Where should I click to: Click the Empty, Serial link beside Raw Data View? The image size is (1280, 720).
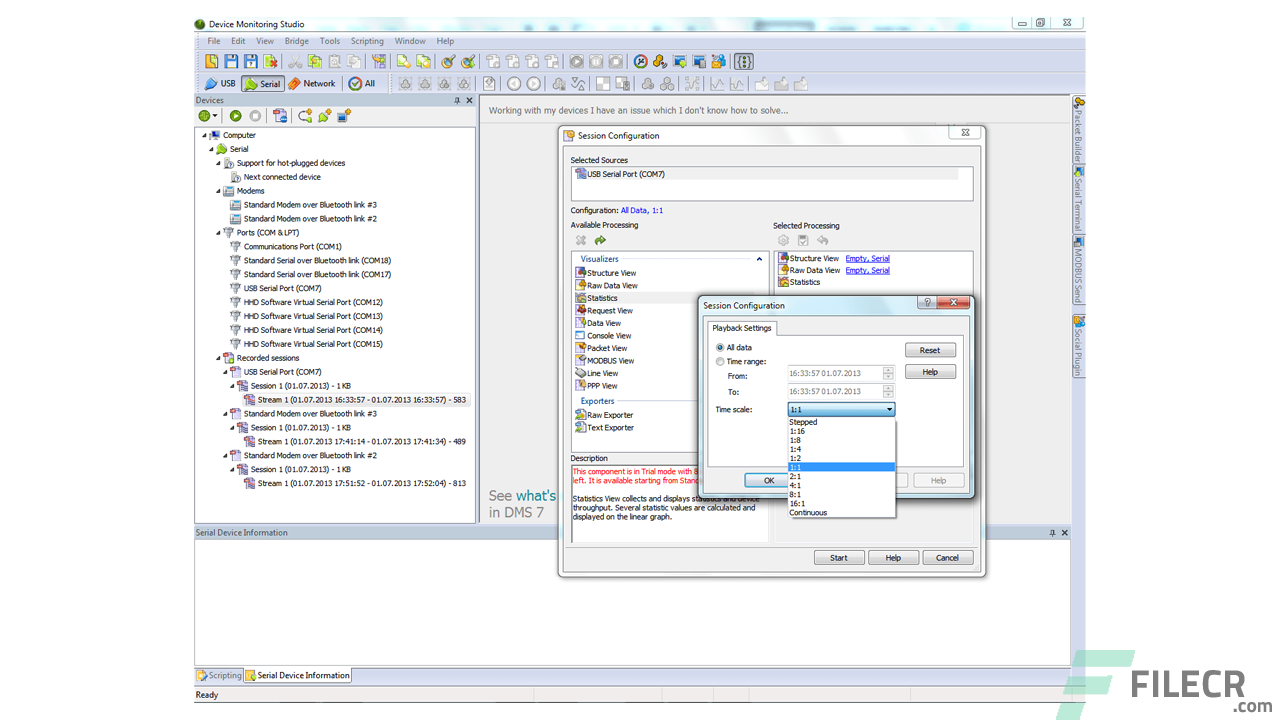pos(867,270)
